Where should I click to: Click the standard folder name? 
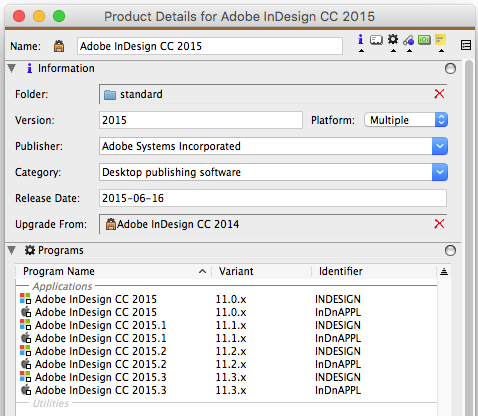pos(141,94)
